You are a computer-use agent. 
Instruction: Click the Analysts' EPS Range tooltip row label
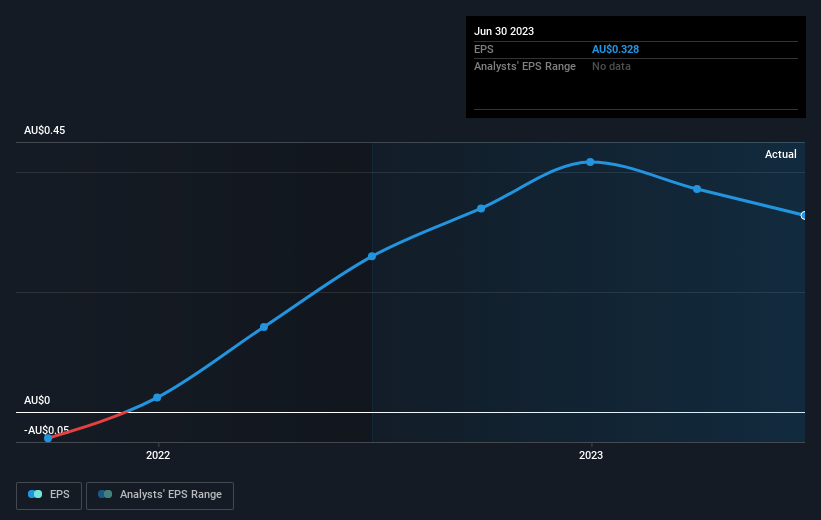coord(525,67)
